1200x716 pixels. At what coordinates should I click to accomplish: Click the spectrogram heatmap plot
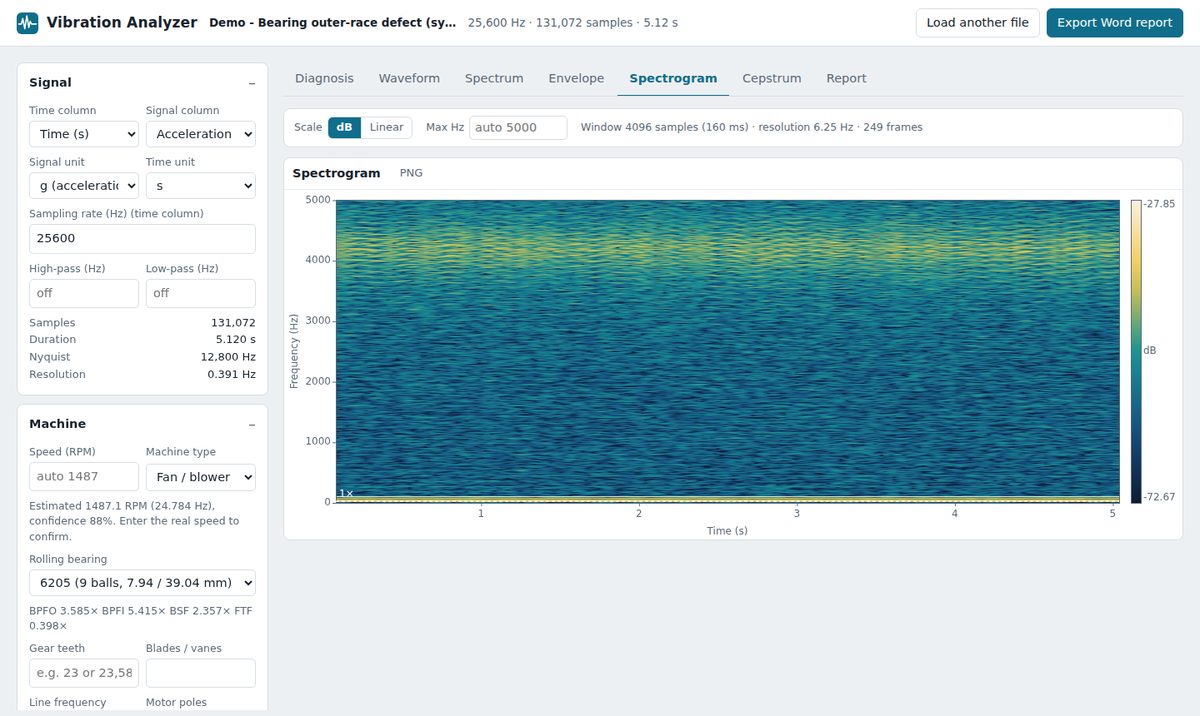[x=727, y=351]
